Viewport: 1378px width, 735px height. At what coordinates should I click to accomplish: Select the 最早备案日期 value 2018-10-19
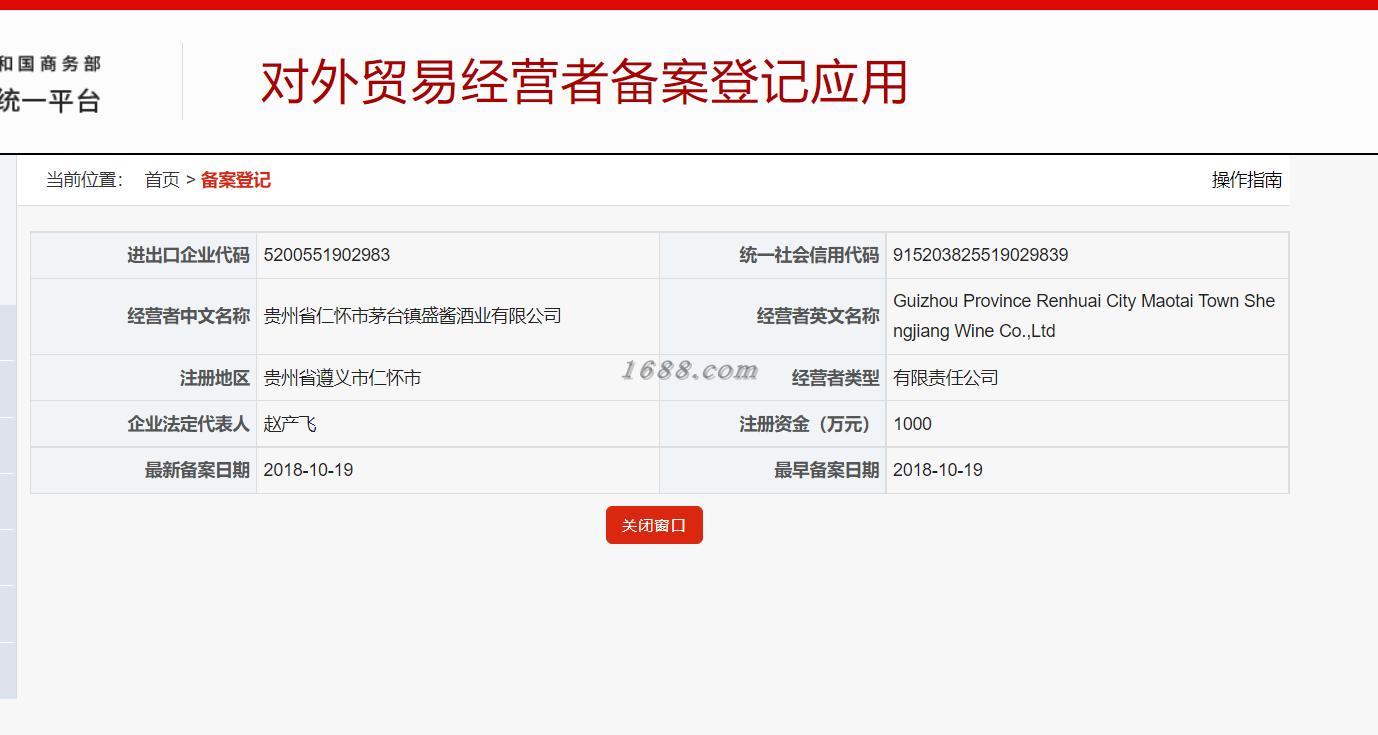click(x=938, y=470)
